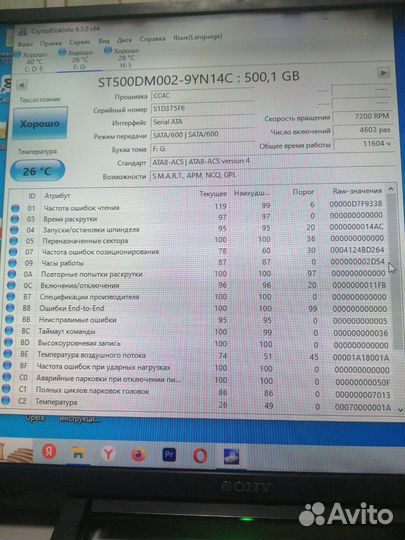Click status icon for Частота ошибок при ударных нагрузках
The width and height of the screenshot is (405, 540).
7,365
